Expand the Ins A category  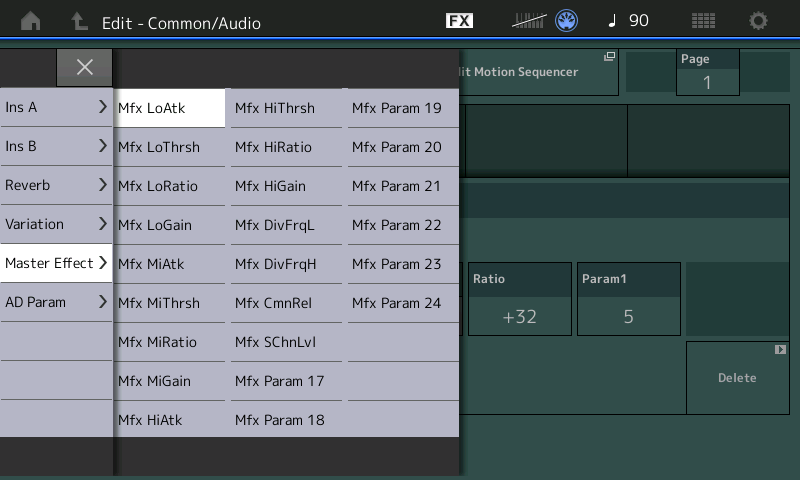[56, 107]
